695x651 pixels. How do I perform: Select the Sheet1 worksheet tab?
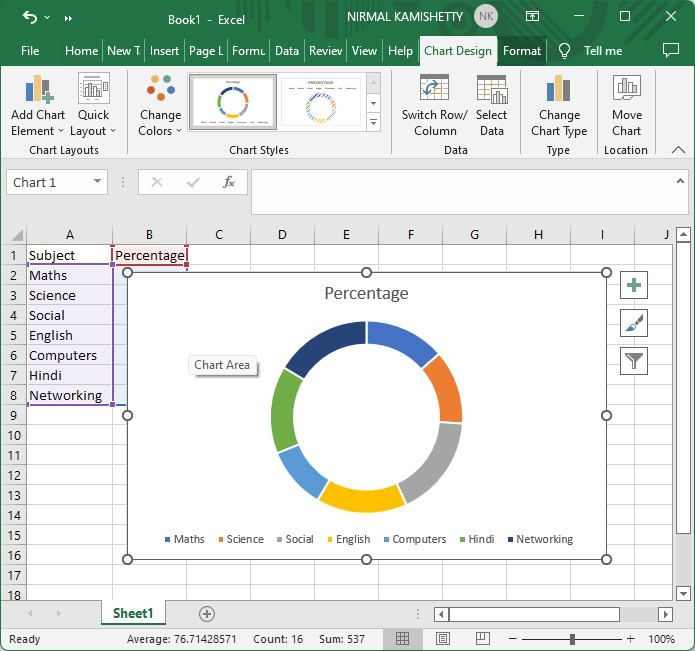(x=133, y=613)
